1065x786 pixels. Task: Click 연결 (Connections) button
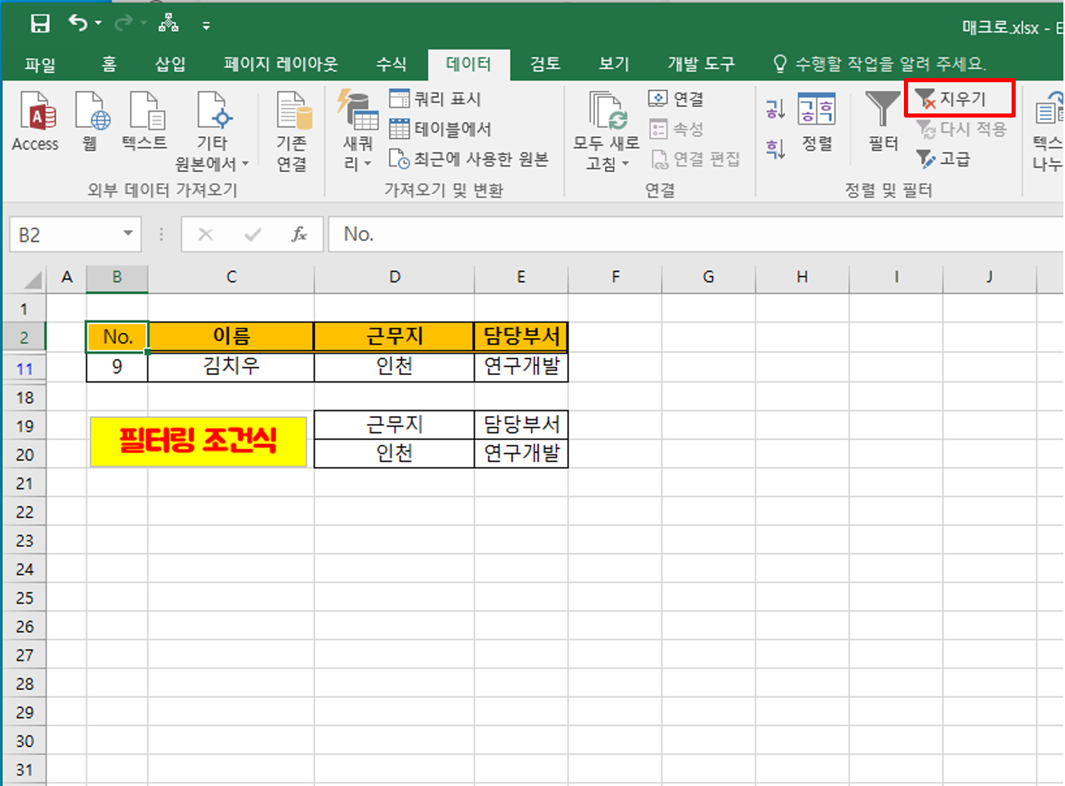pyautogui.click(x=676, y=99)
